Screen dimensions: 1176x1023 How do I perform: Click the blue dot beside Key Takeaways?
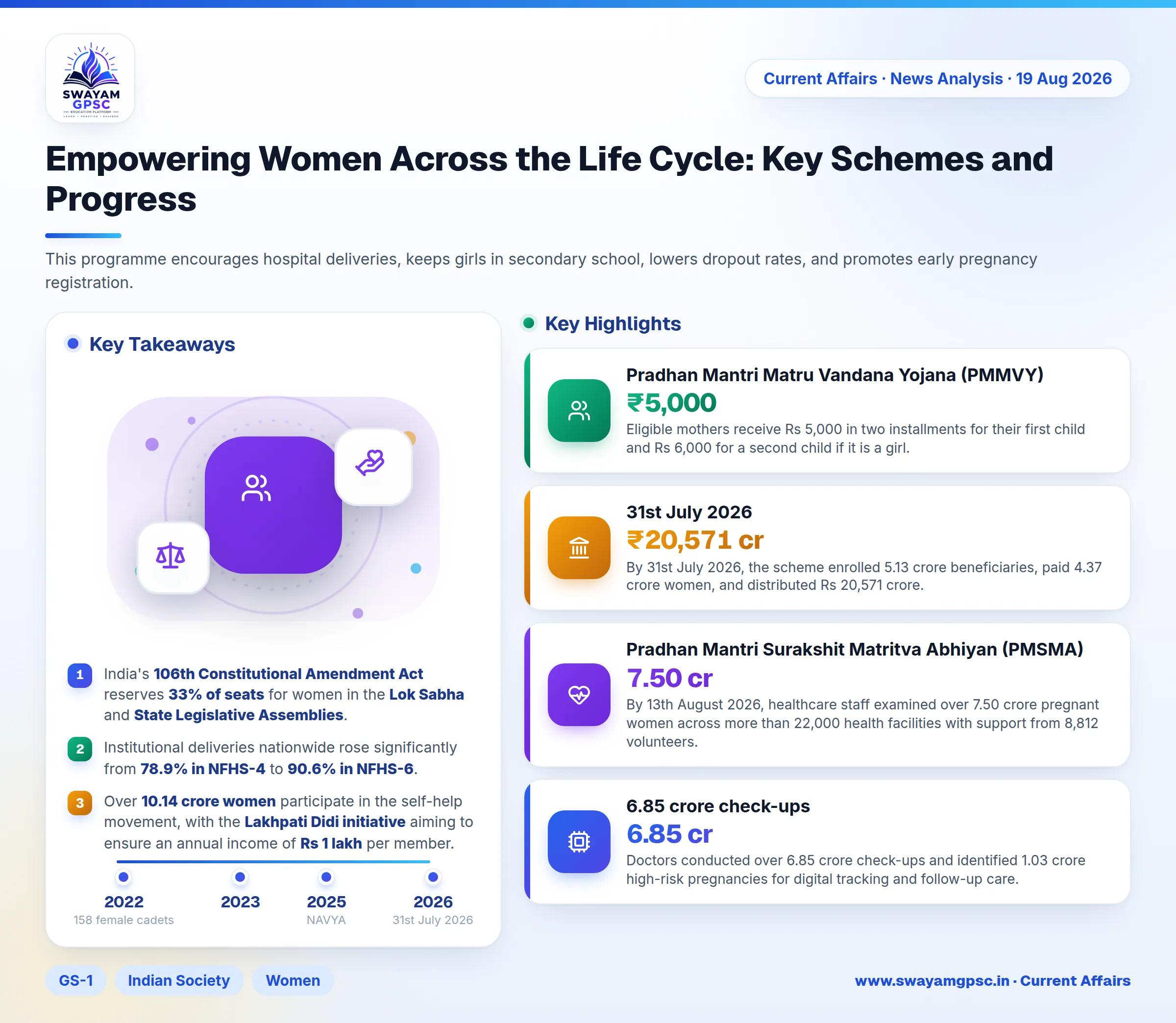(73, 343)
